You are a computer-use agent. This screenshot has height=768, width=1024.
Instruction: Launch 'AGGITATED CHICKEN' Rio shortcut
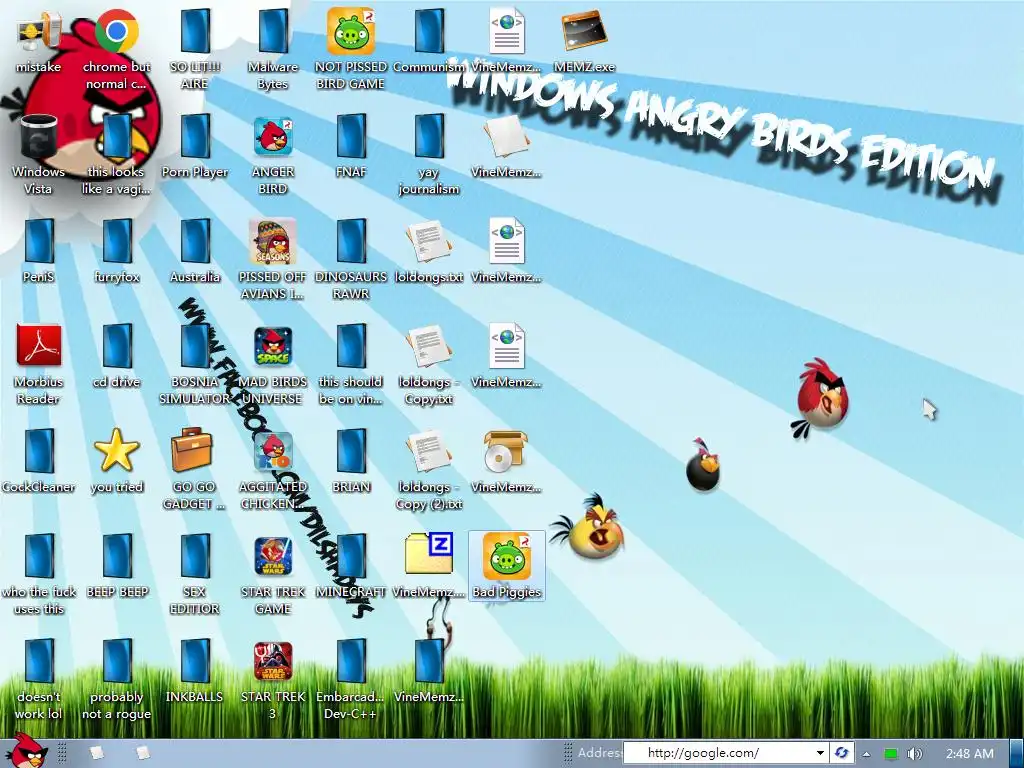[273, 471]
